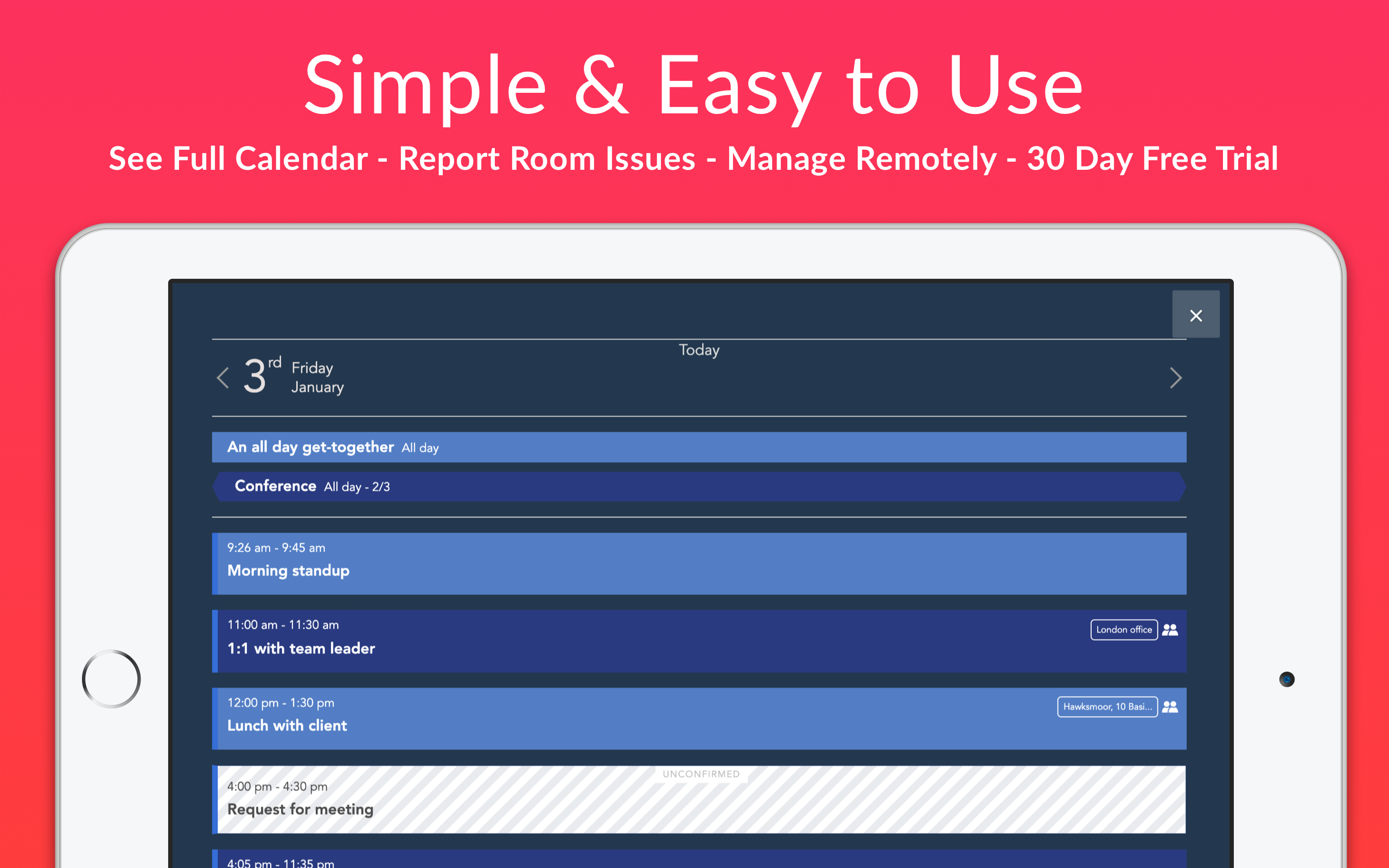
Task: Click the Simple & Easy to Use headline
Action: (x=693, y=85)
